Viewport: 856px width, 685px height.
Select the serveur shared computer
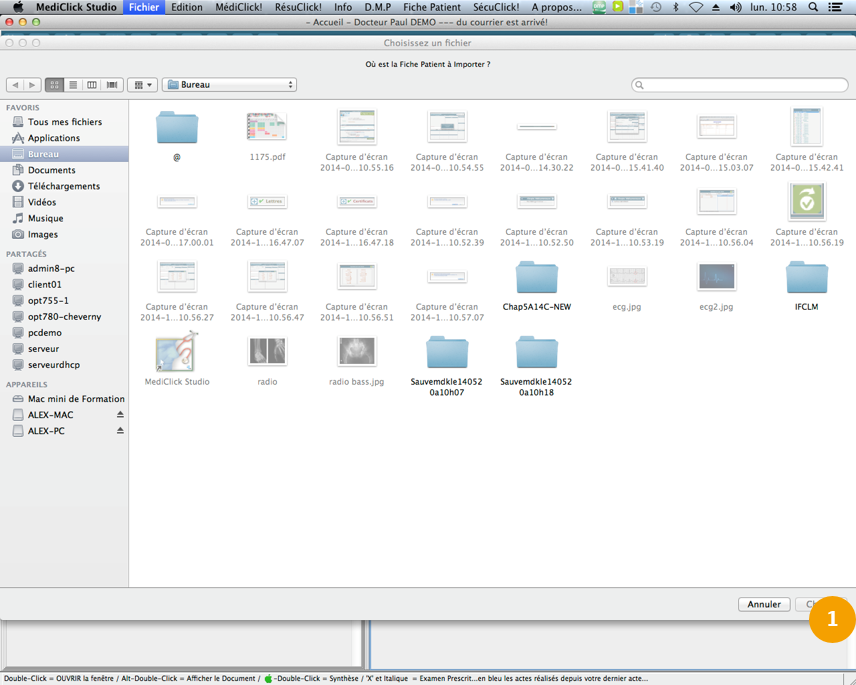pyautogui.click(x=43, y=349)
